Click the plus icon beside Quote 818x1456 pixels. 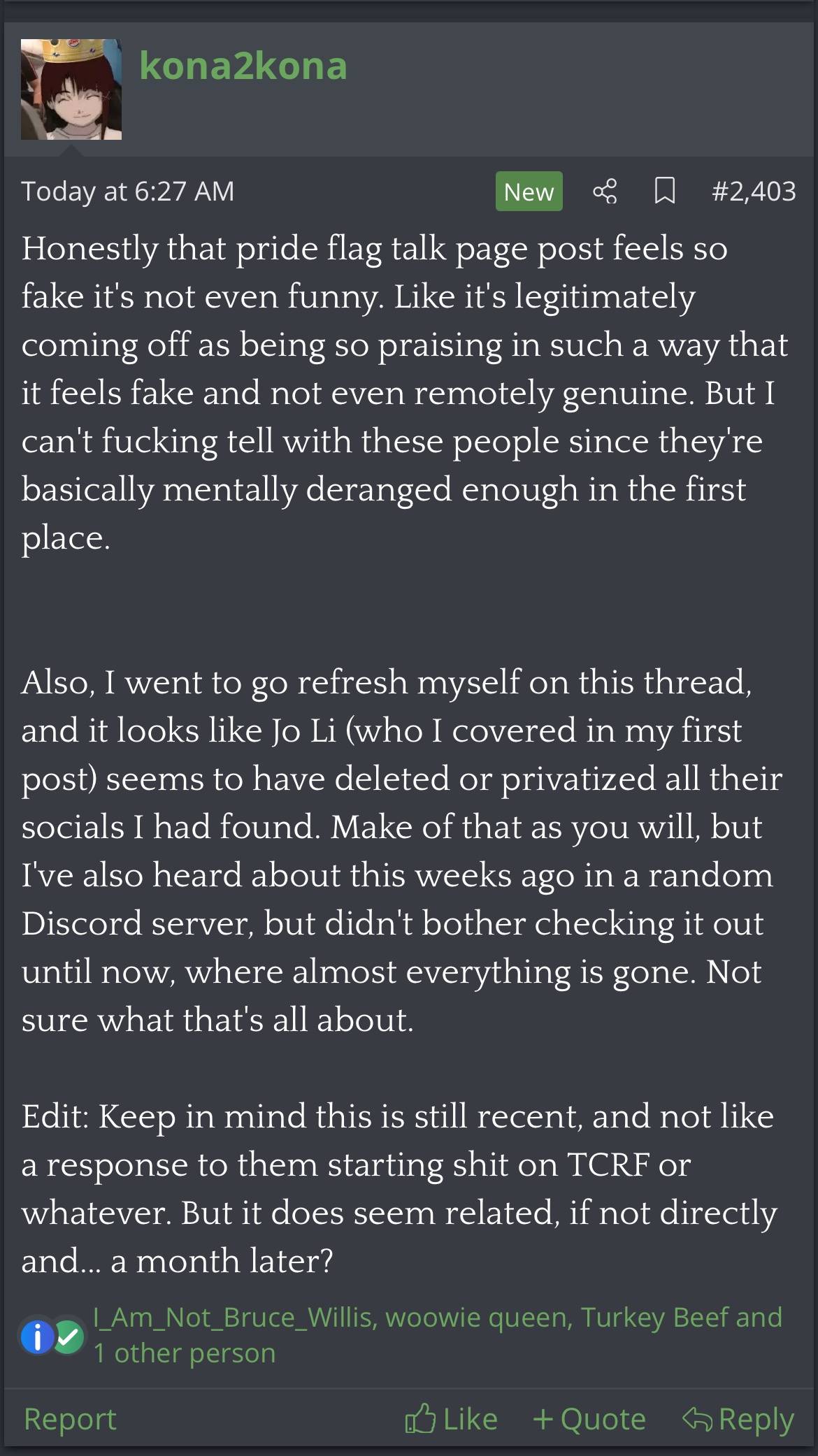(543, 1419)
